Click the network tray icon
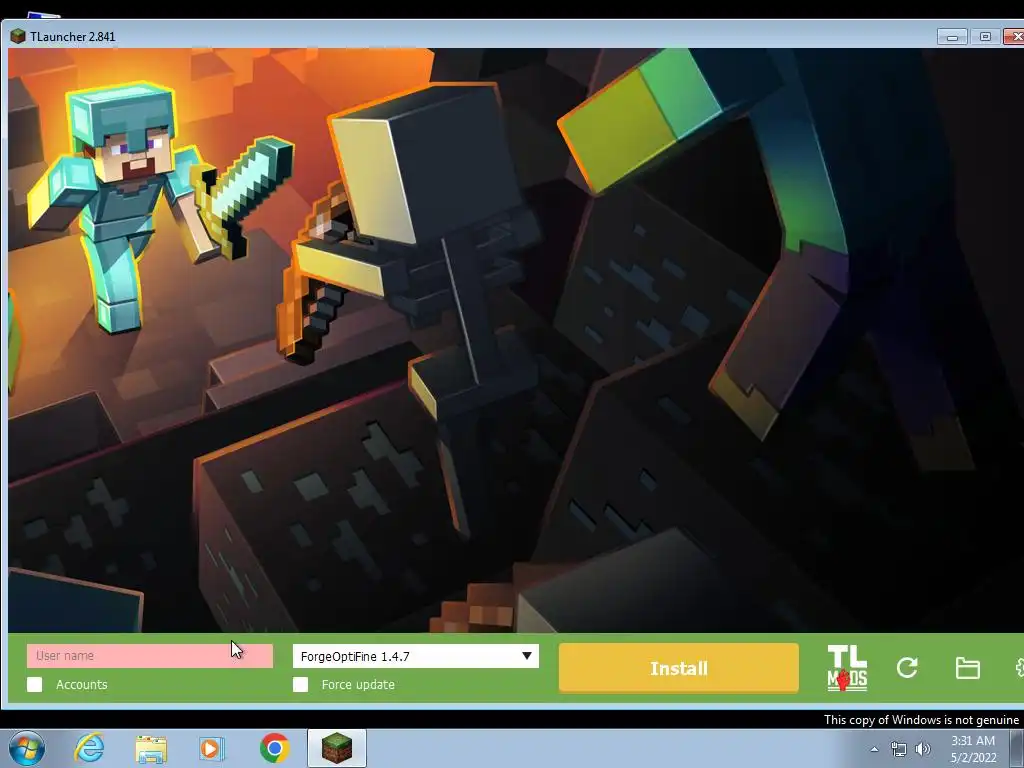Screen dimensions: 1024x768 (x=899, y=749)
